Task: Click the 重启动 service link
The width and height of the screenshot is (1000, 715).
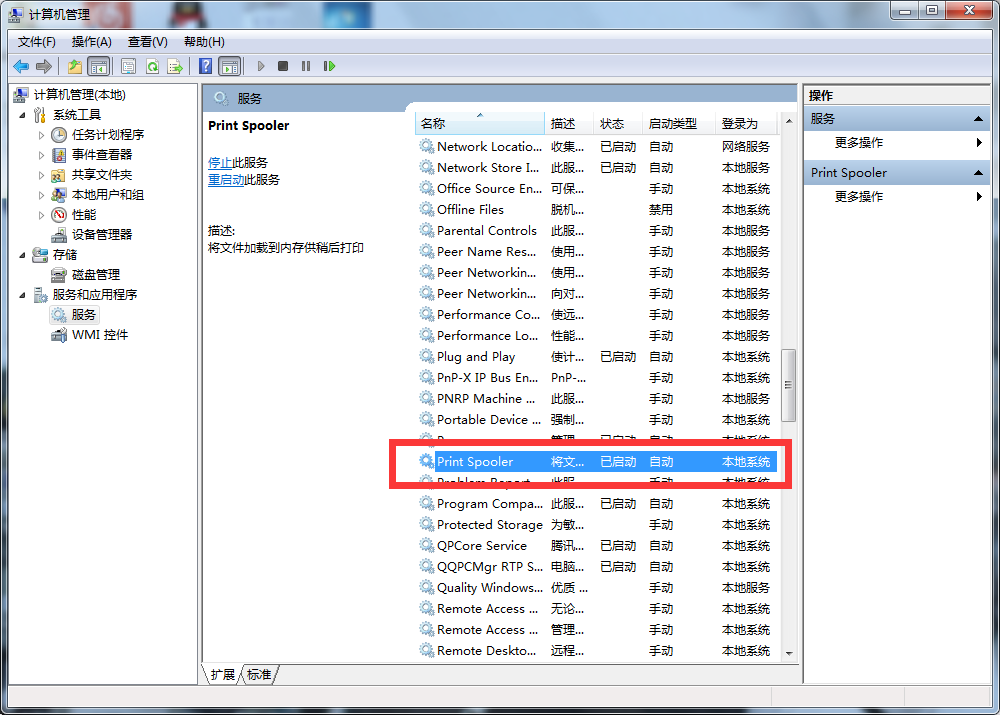Action: coord(226,180)
